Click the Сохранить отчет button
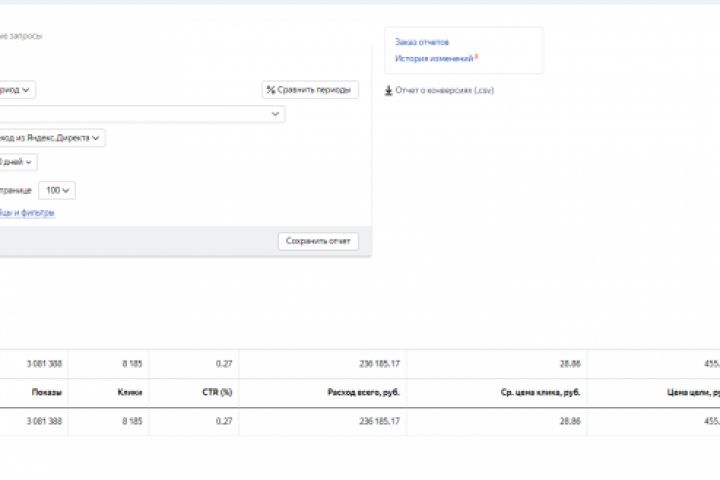 coord(317,241)
